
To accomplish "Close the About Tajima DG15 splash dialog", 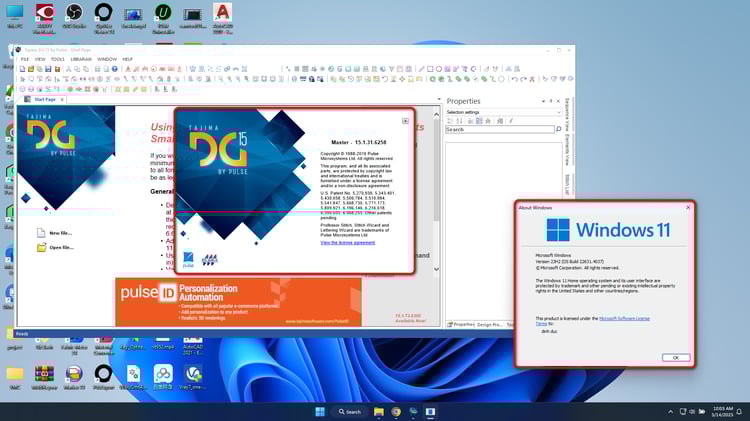I will coord(405,121).
